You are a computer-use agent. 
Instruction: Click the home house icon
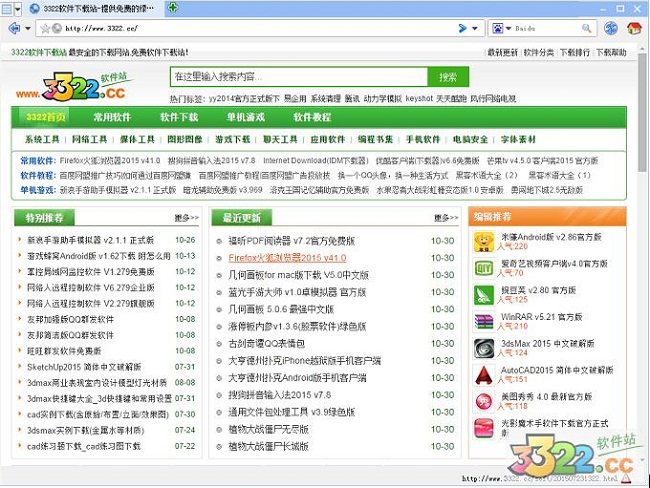pos(634,28)
